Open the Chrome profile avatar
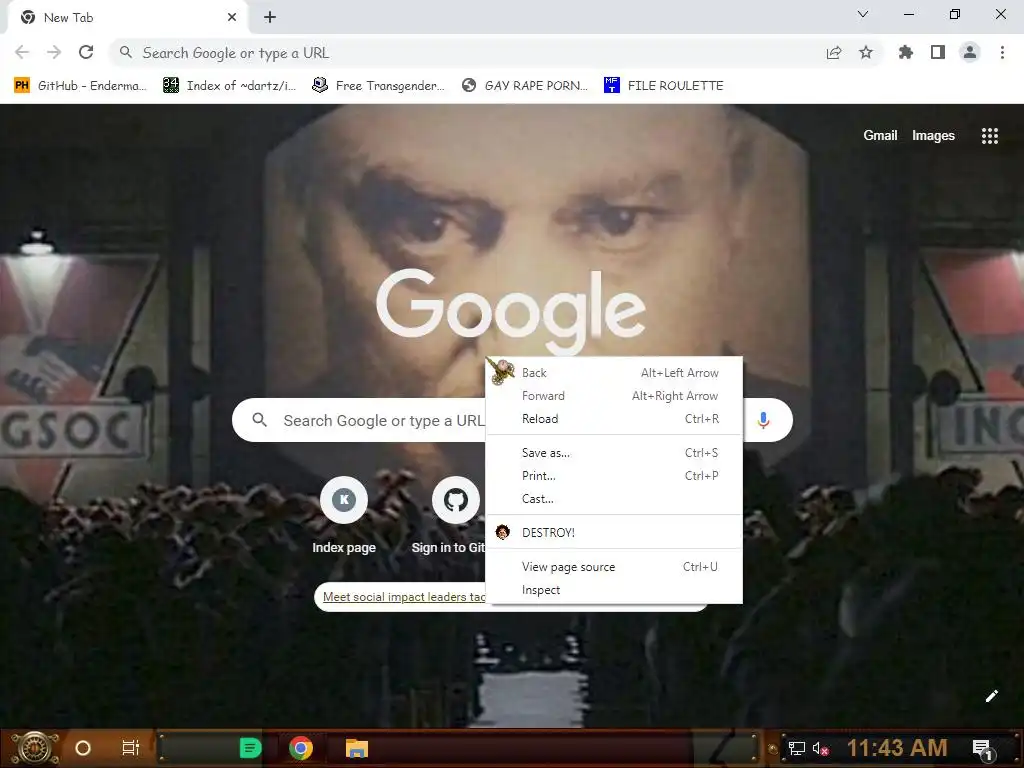The image size is (1024, 768). [x=970, y=52]
